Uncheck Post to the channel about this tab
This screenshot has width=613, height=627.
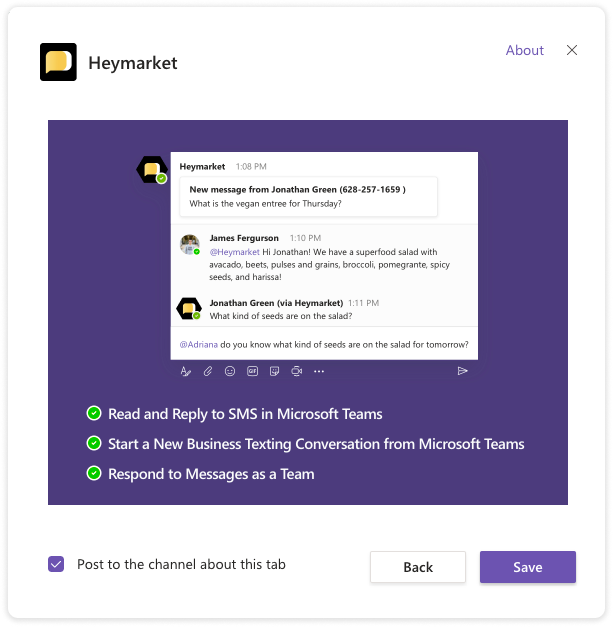pyautogui.click(x=56, y=564)
